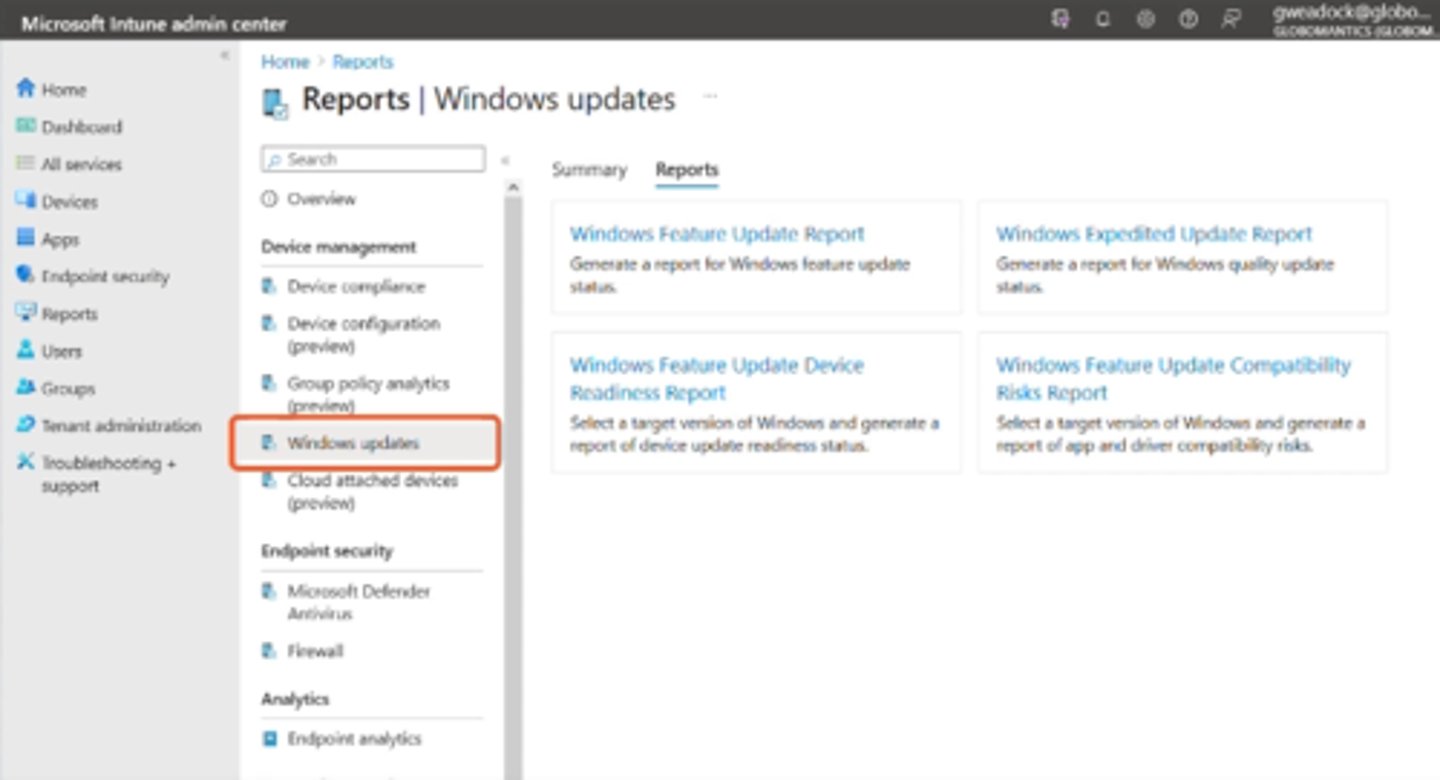Click the Tenant administration icon

26,425
